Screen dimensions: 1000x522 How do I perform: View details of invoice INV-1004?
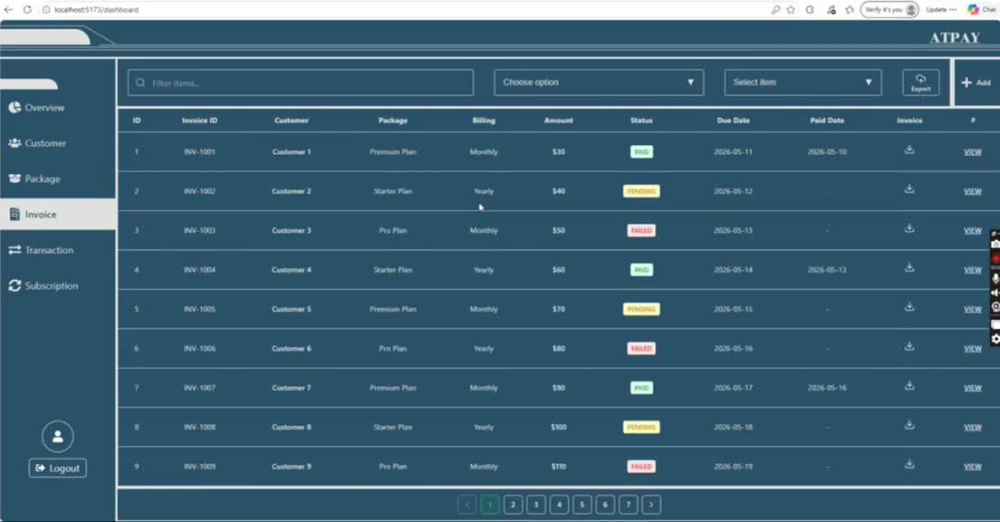(x=972, y=270)
